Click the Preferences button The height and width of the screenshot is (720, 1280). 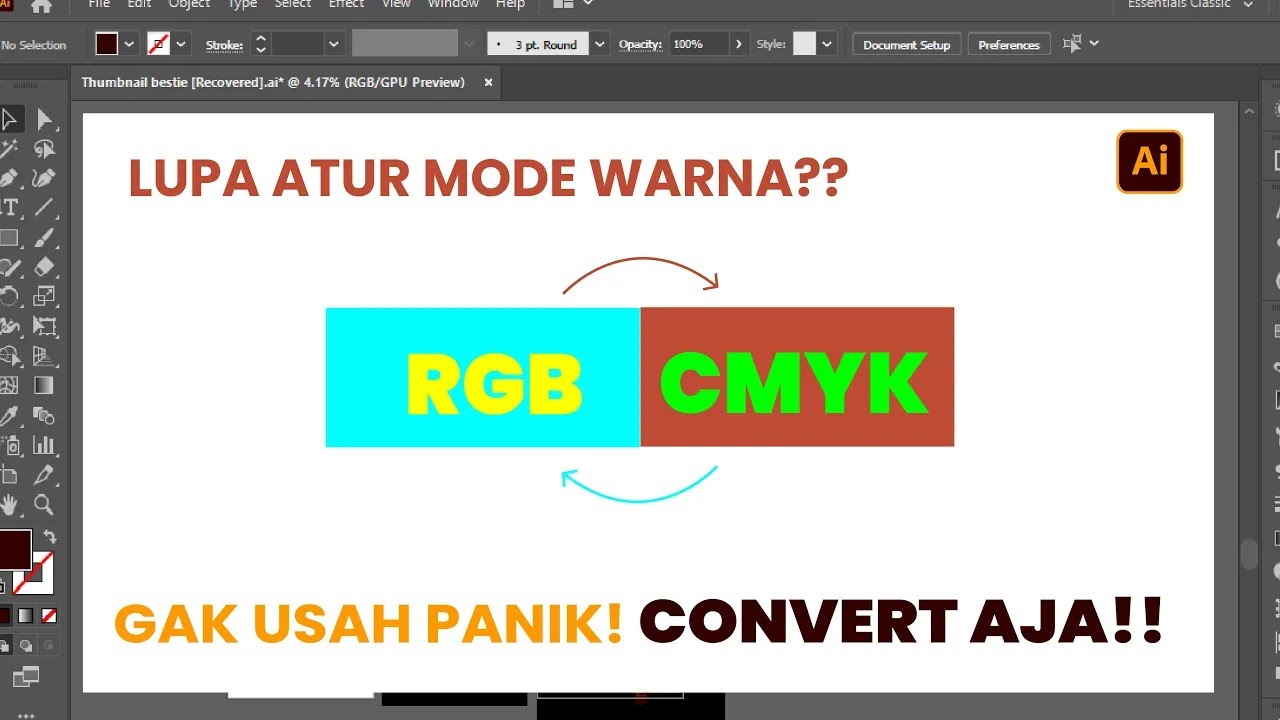point(1009,44)
